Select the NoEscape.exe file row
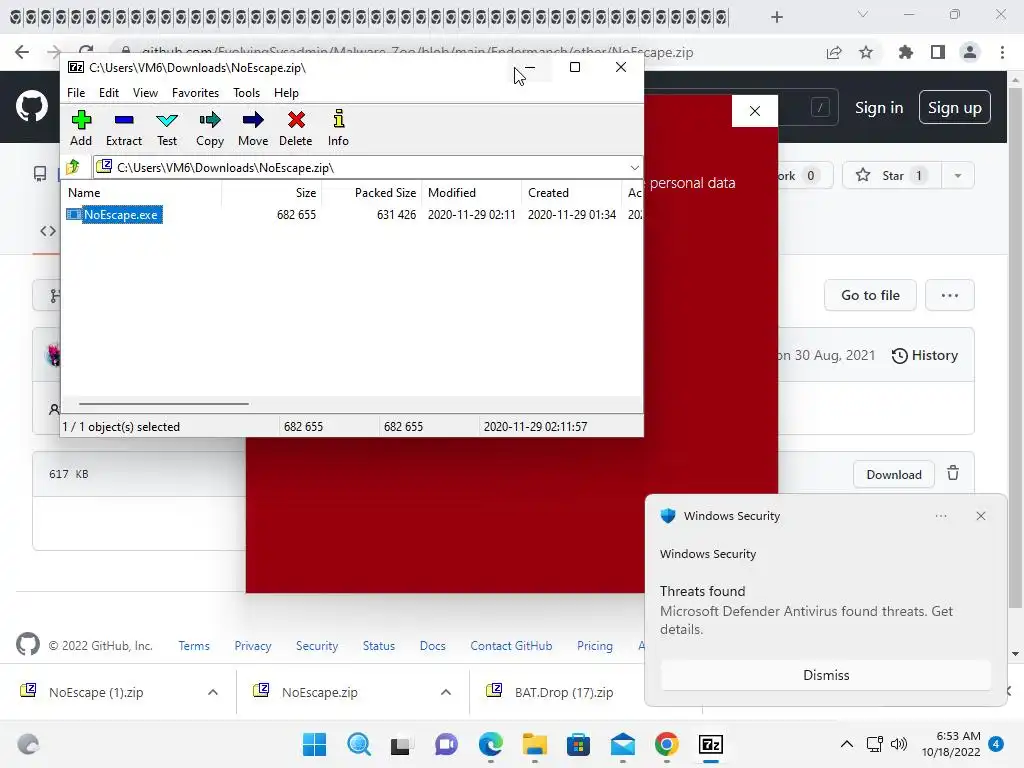Image resolution: width=1024 pixels, height=768 pixels. pos(353,215)
